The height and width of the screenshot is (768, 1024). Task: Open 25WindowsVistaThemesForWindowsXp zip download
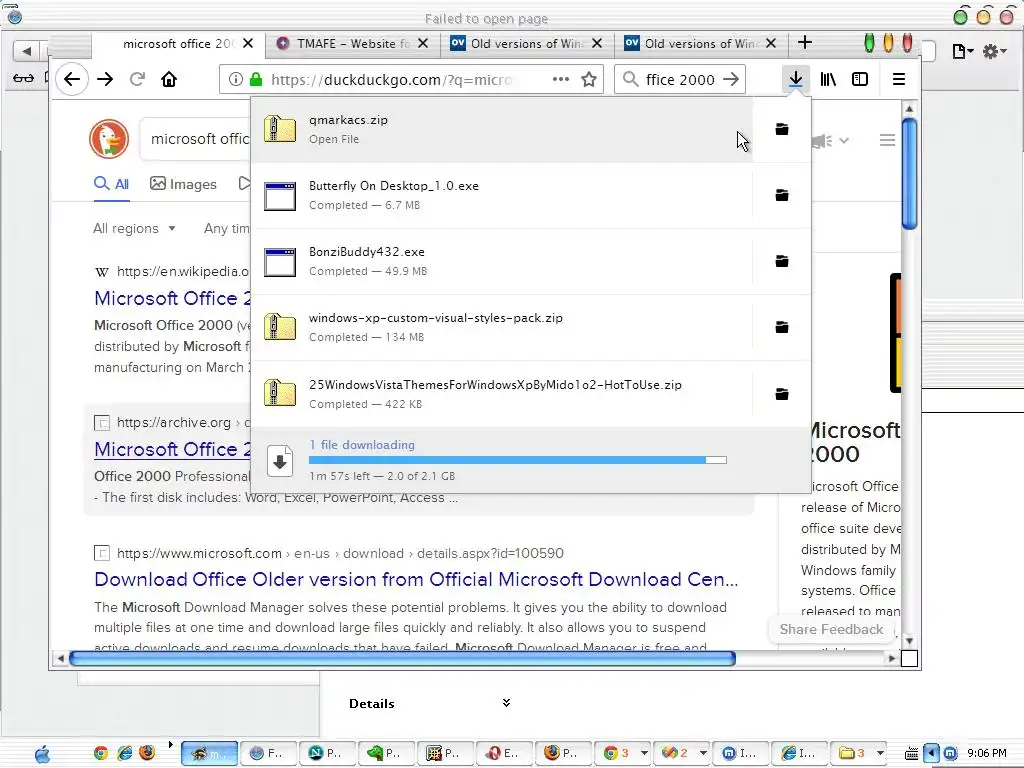502,394
